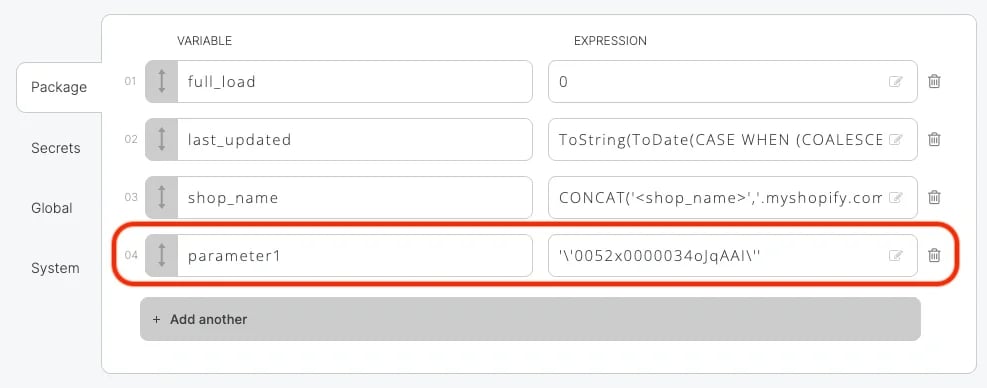
Task: Open expression editor for parameter1
Action: pyautogui.click(x=895, y=255)
